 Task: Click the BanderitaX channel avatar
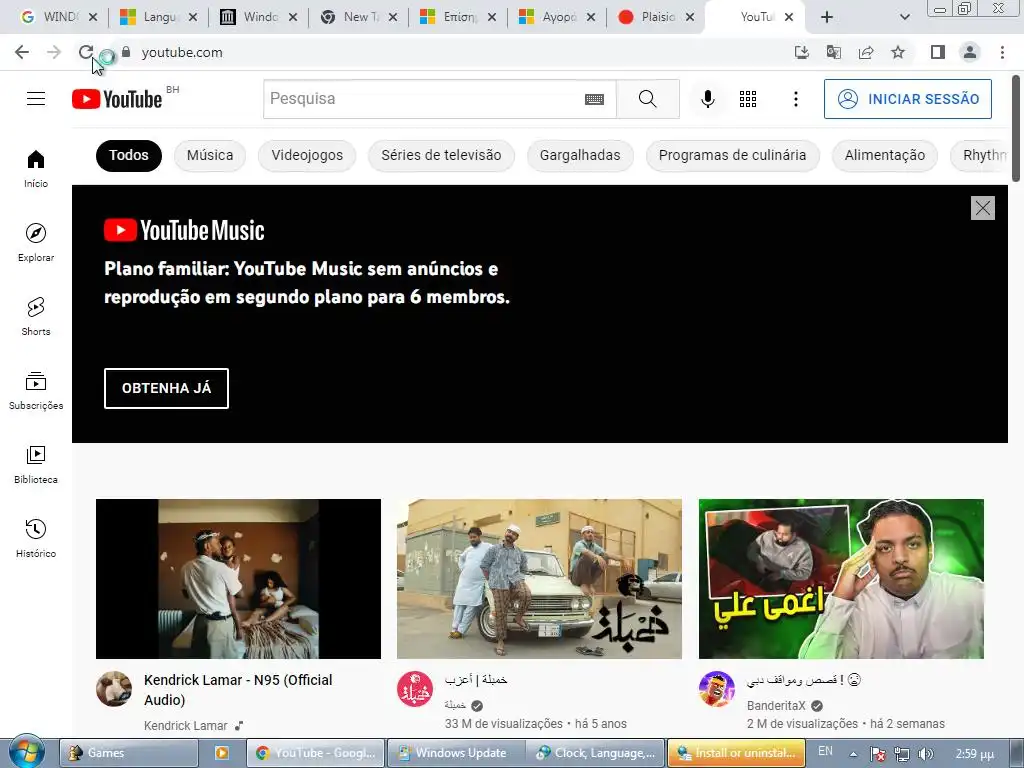coord(716,689)
